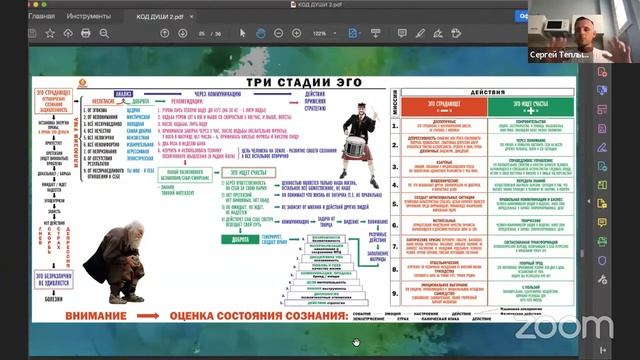Open the blue combine files sidebar tool
The height and width of the screenshot is (360, 640).
tap(602, 90)
